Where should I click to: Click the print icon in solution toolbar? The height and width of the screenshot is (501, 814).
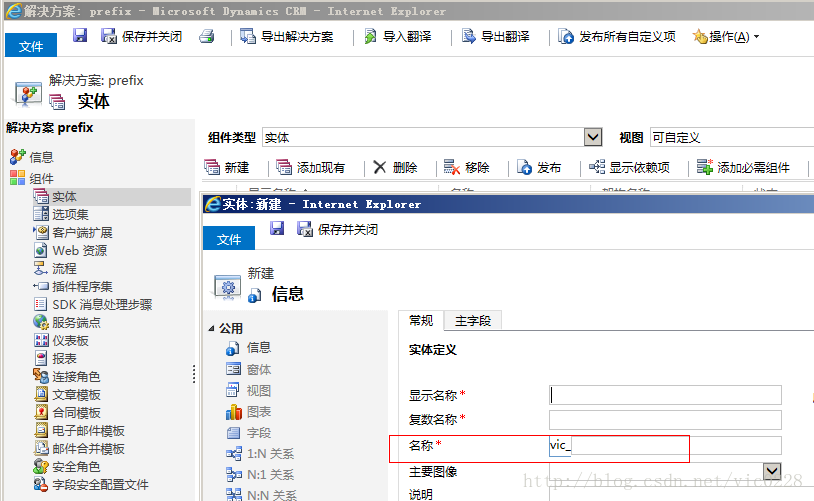[x=207, y=36]
